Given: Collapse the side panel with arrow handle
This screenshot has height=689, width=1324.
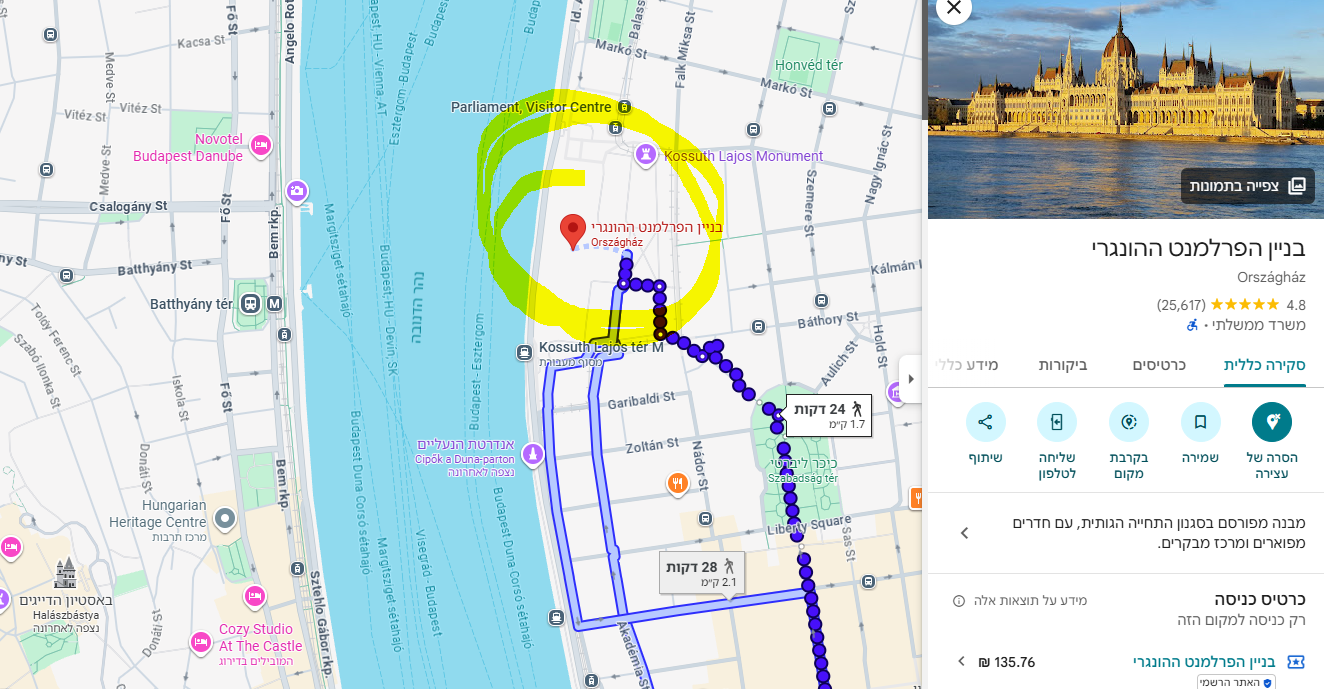Looking at the screenshot, I should [910, 379].
